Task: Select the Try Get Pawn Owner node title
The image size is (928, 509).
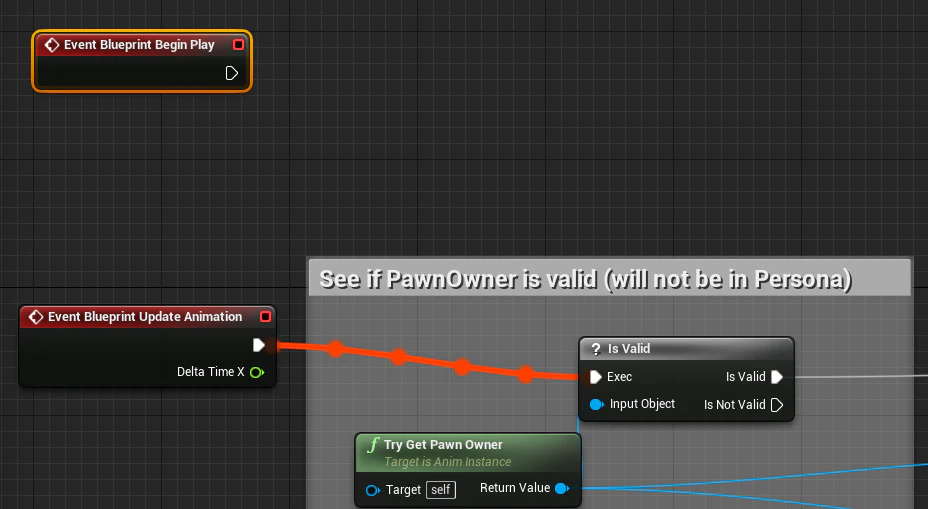Action: click(443, 444)
